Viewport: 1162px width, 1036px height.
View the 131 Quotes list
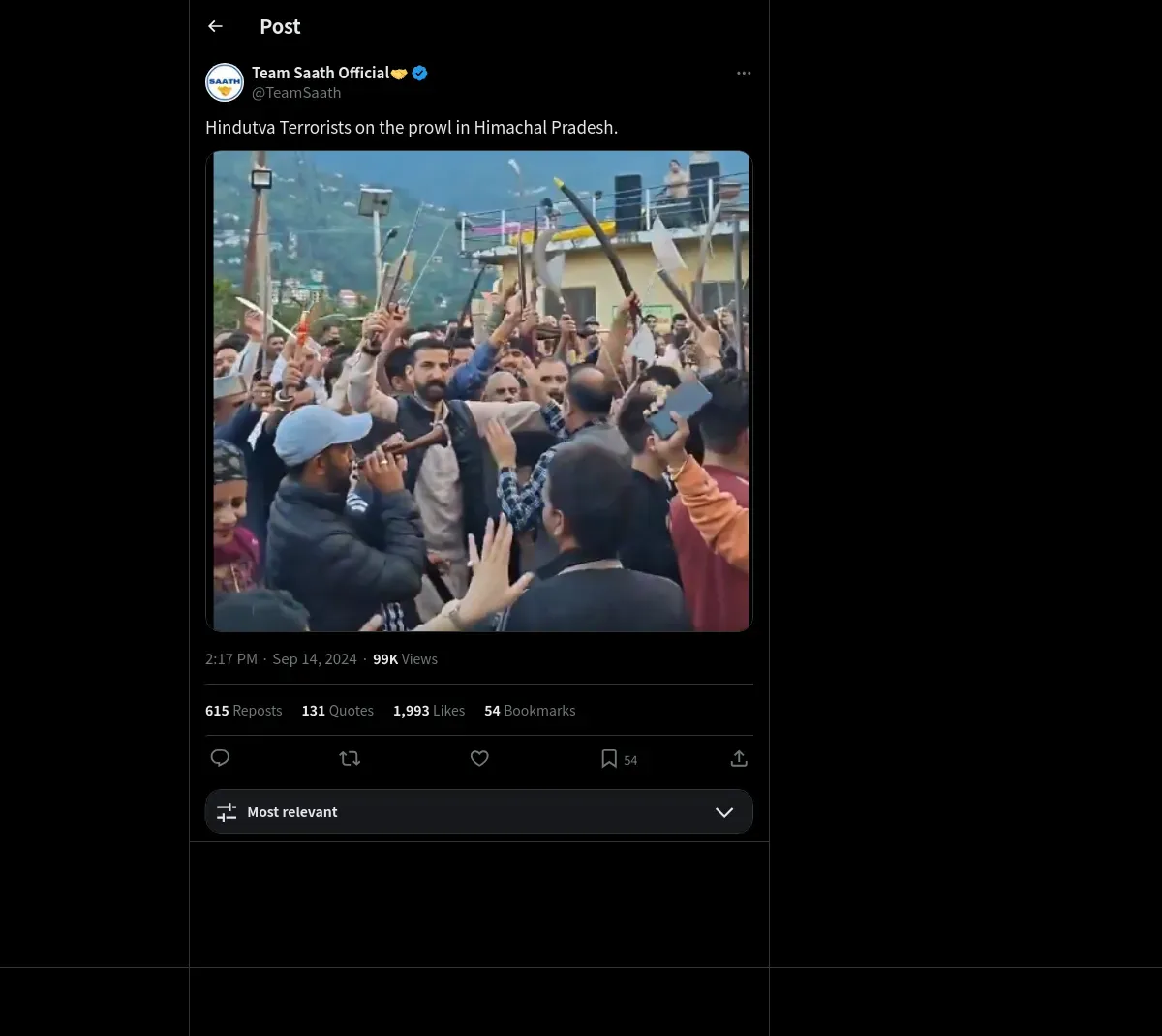(337, 711)
